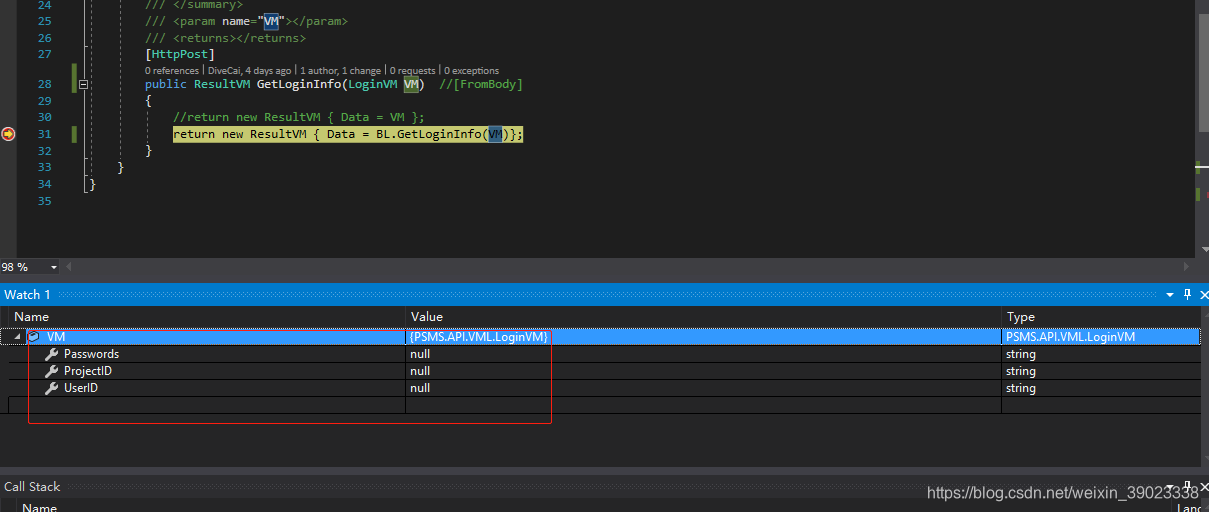Image resolution: width=1209 pixels, height=512 pixels.
Task: Close the Call Stack panel
Action: 1202,487
